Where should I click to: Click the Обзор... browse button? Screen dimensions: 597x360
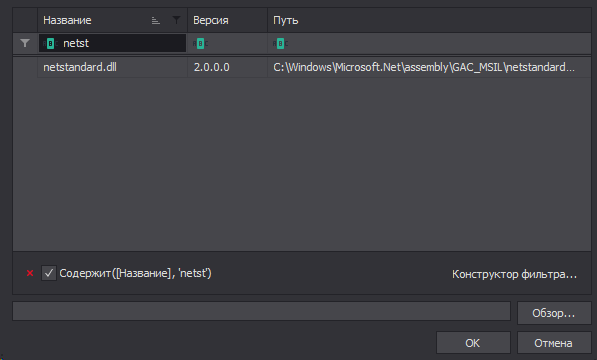click(x=554, y=313)
